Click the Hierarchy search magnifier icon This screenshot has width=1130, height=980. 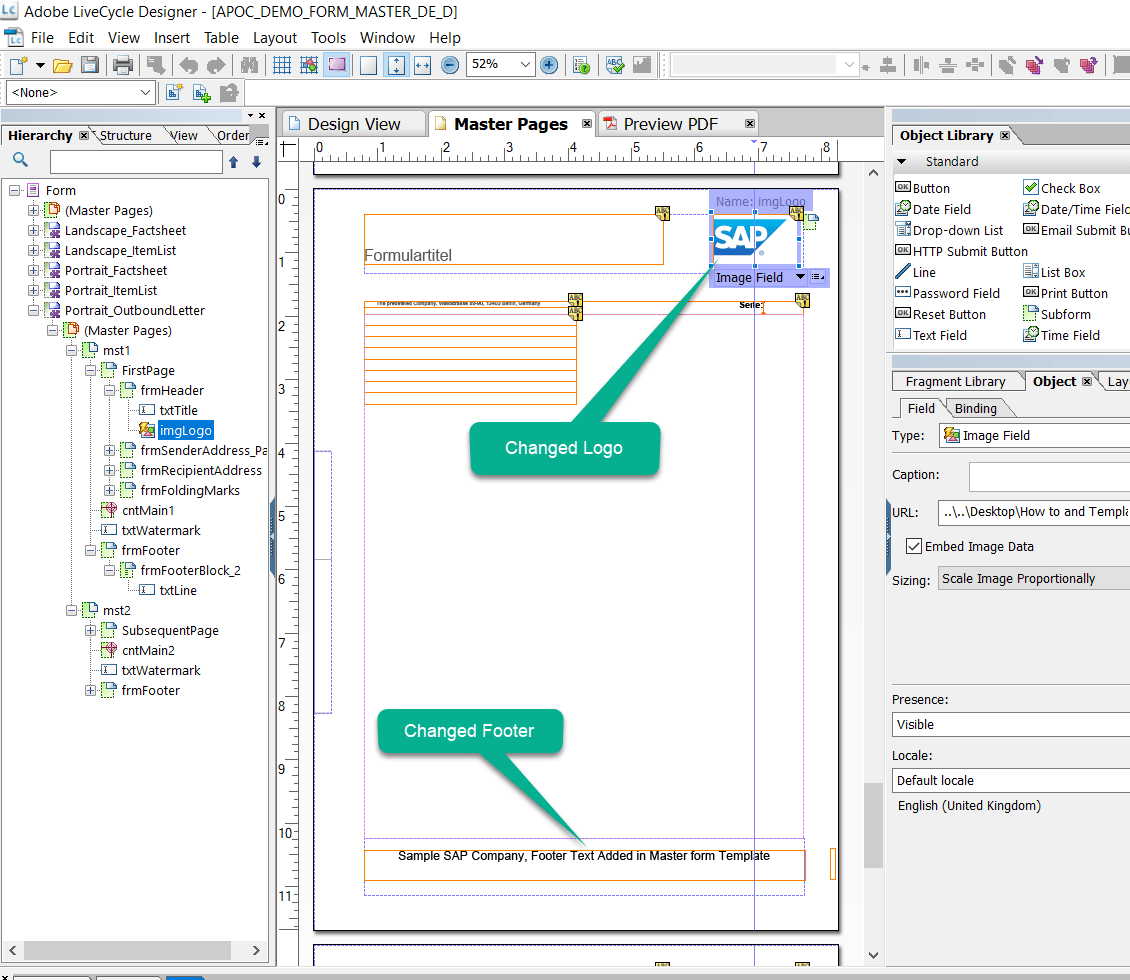(21, 161)
